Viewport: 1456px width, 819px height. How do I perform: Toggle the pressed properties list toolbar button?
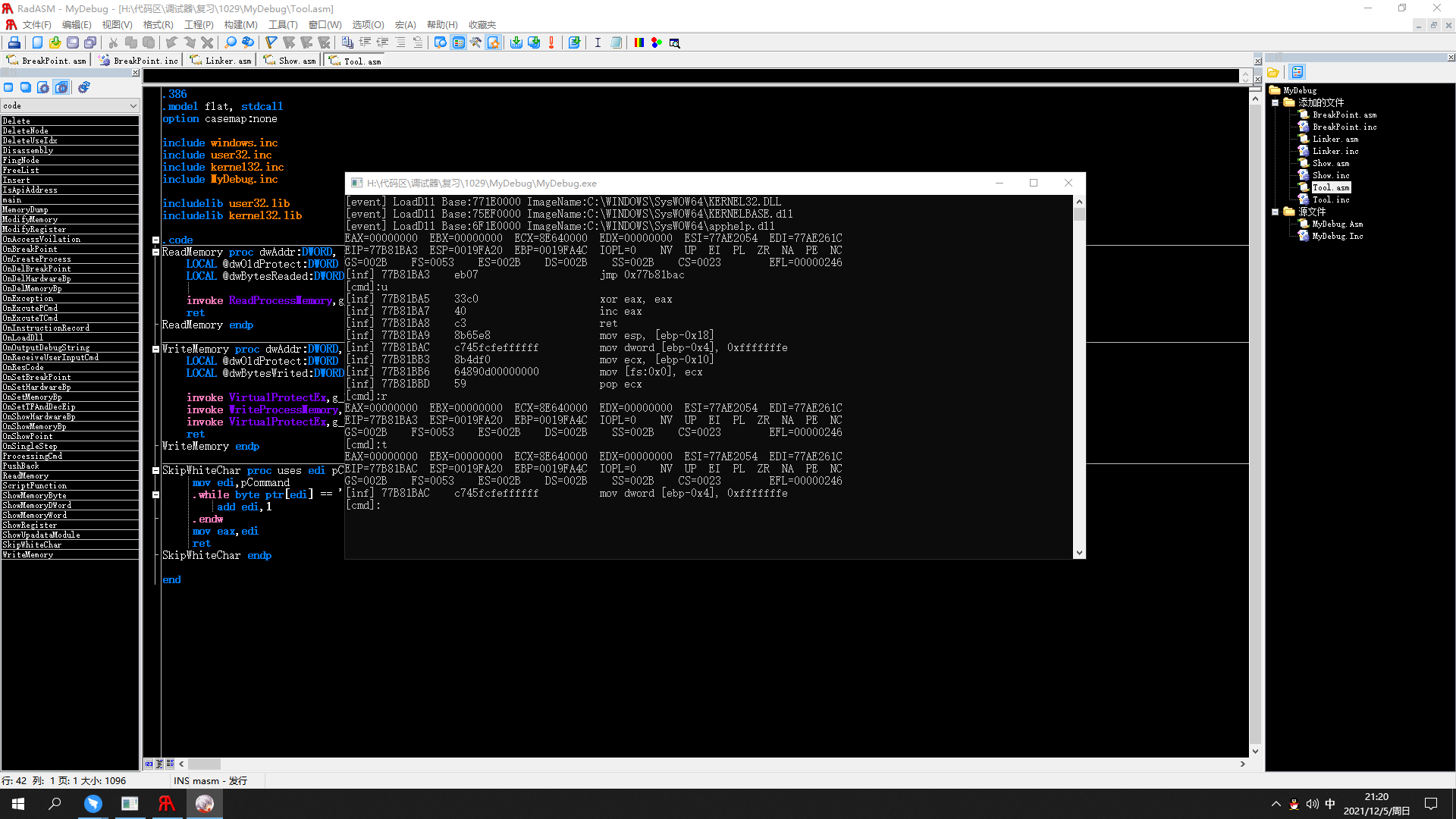(458, 42)
